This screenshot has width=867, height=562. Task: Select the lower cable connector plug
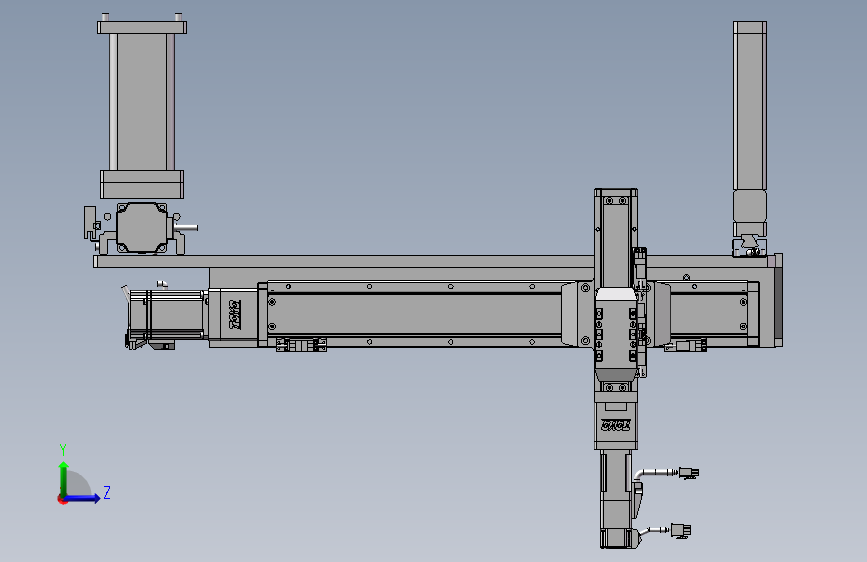pyautogui.click(x=681, y=530)
